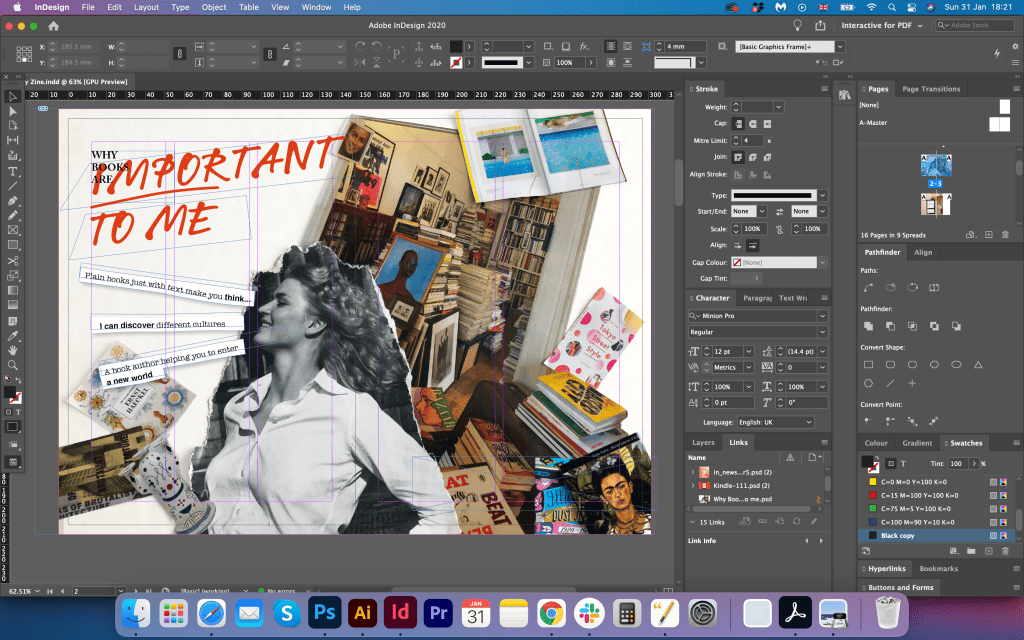Image resolution: width=1024 pixels, height=640 pixels.
Task: Select the Zoom magnifier tool
Action: 13,365
